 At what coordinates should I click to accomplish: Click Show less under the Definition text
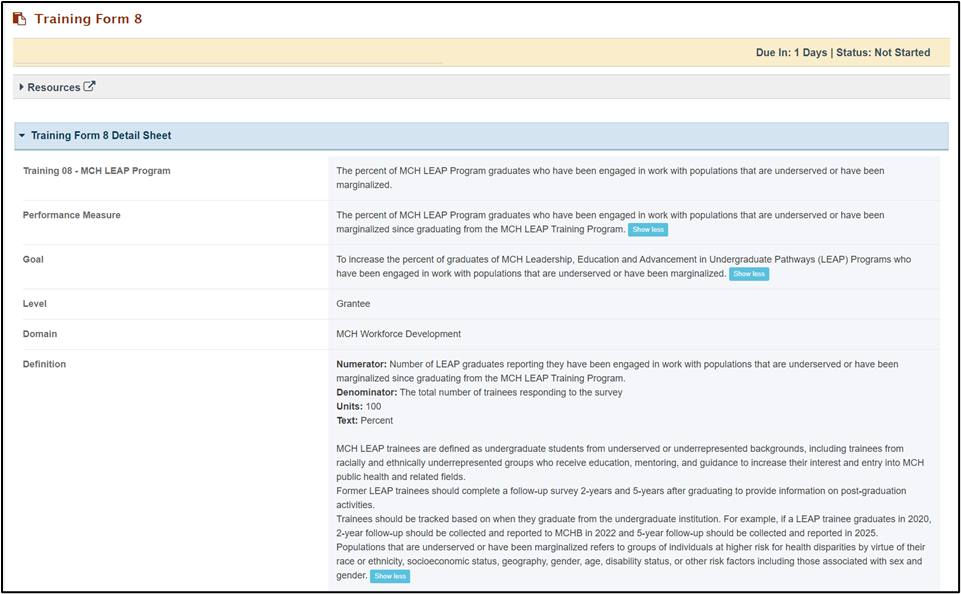(390, 576)
